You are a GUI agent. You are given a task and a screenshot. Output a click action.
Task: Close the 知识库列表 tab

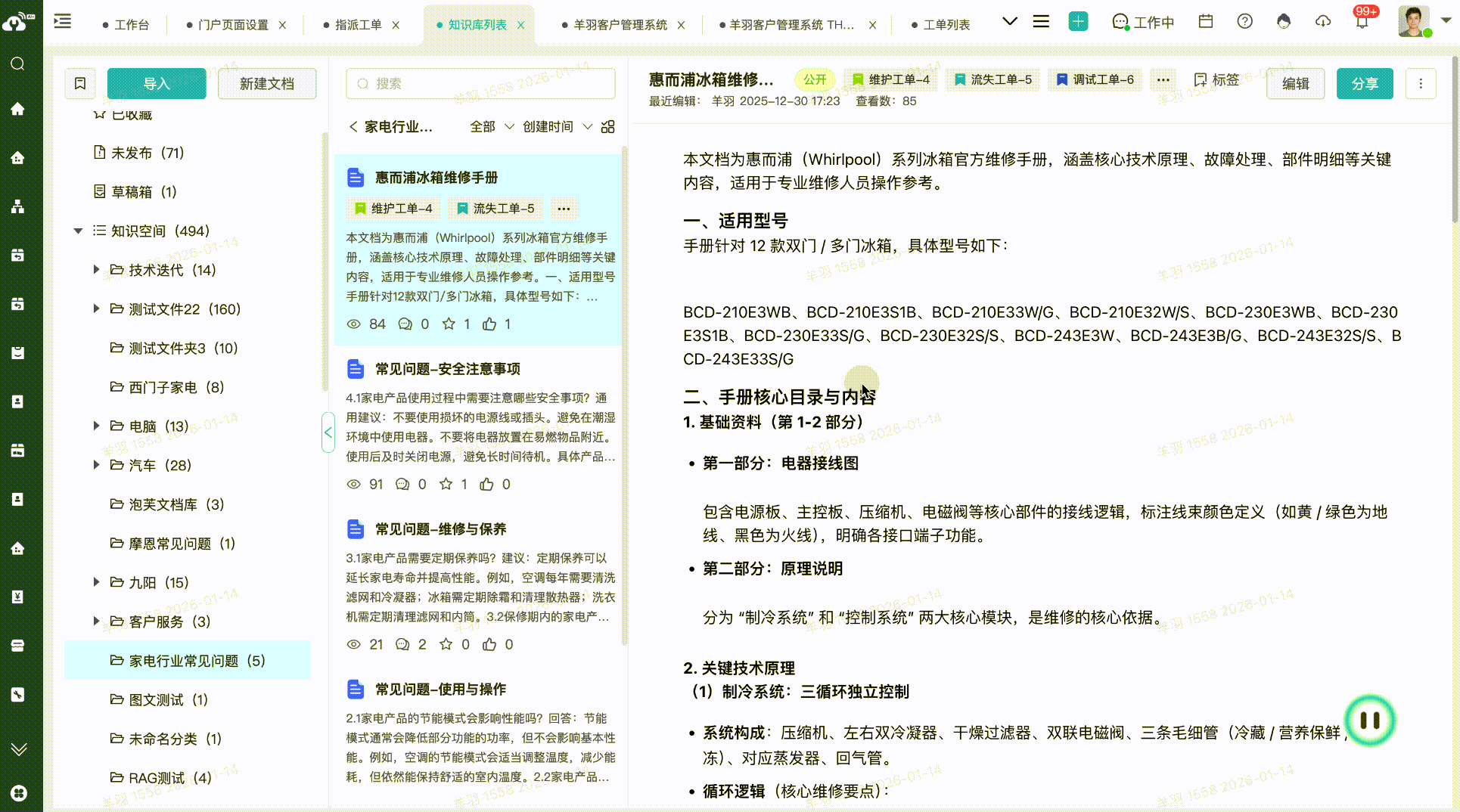[x=520, y=25]
